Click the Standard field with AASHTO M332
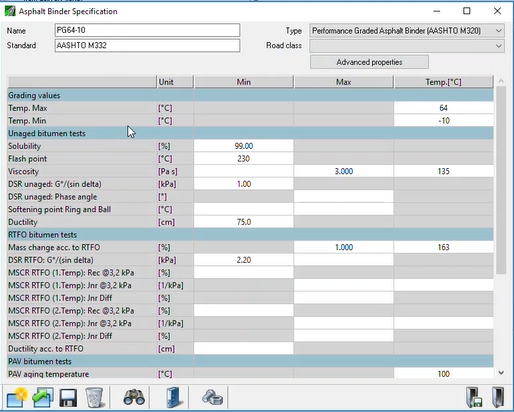This screenshot has height=412, width=514. click(147, 45)
